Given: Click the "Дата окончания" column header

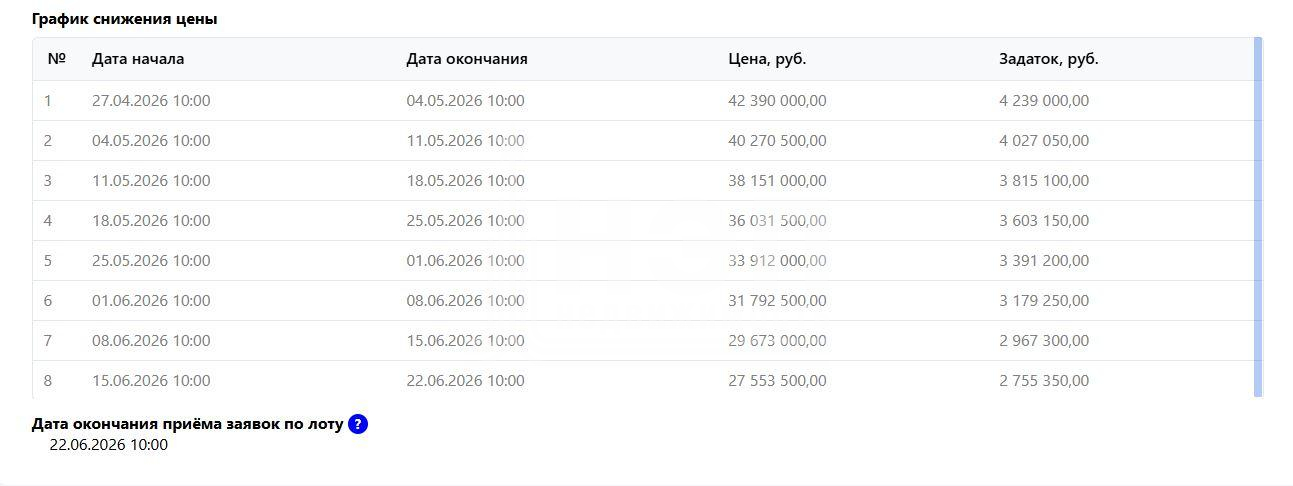Looking at the screenshot, I should tap(467, 59).
